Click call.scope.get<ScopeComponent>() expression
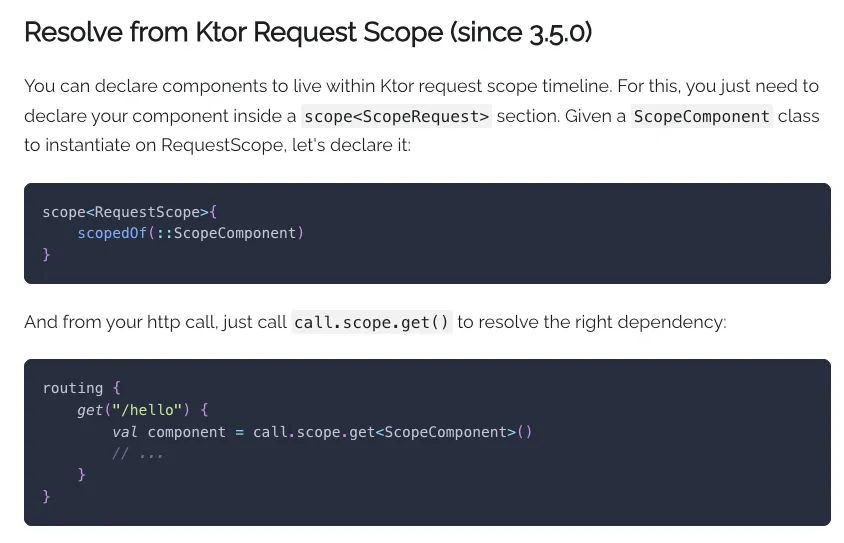Screen dimensions: 844x543 [x=392, y=432]
